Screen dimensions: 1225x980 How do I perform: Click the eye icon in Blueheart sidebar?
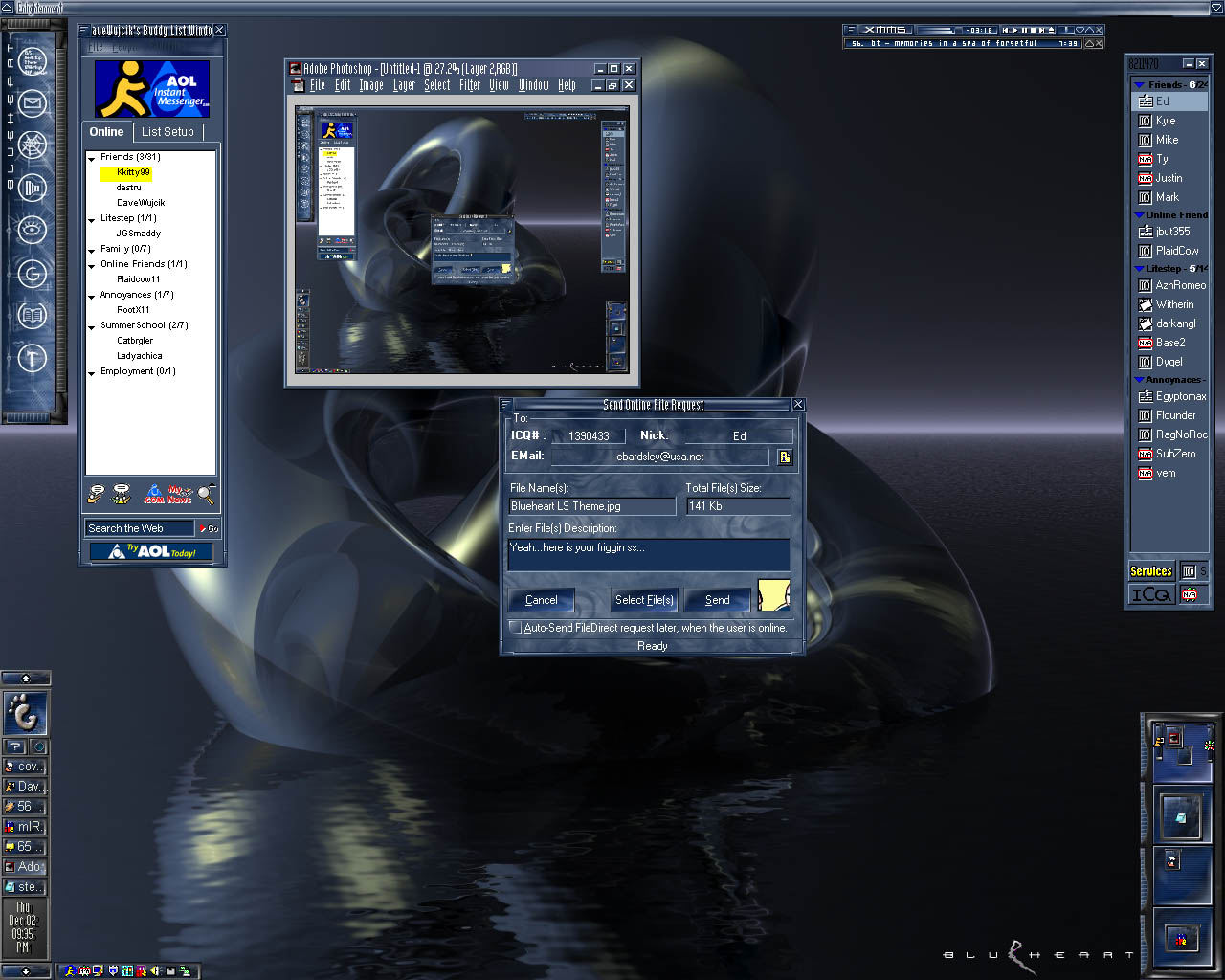point(33,229)
